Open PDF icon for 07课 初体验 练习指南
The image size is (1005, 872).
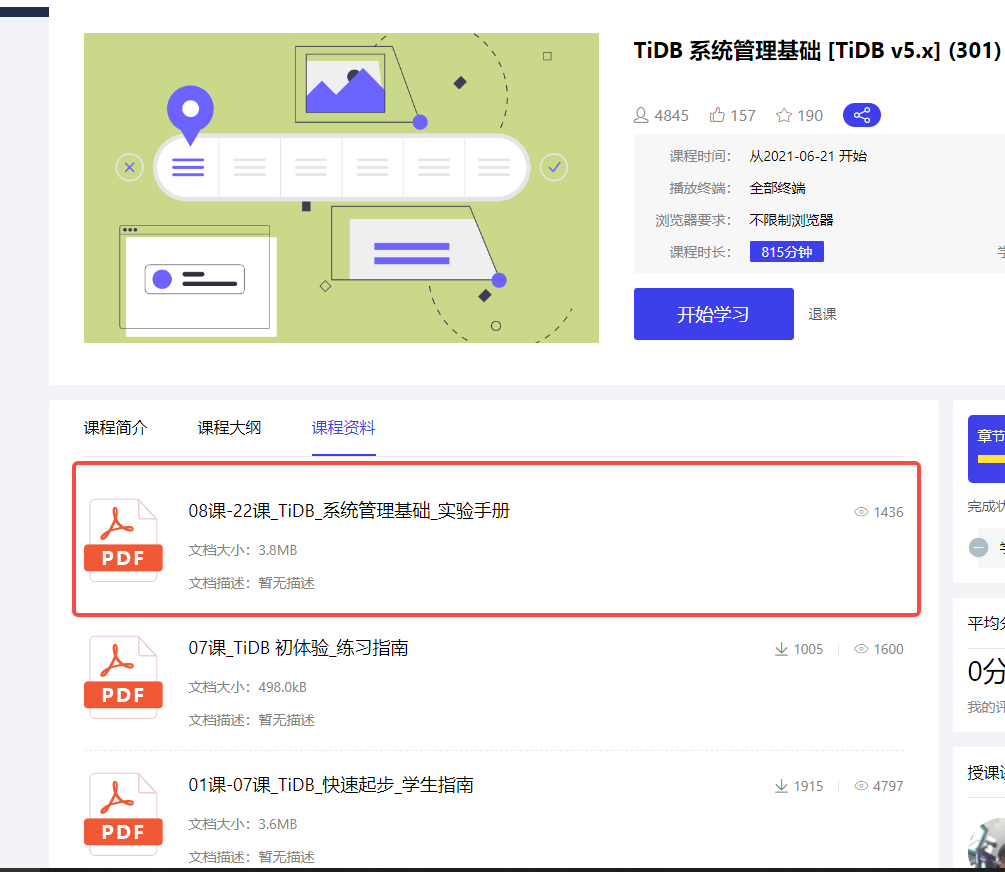coord(123,677)
